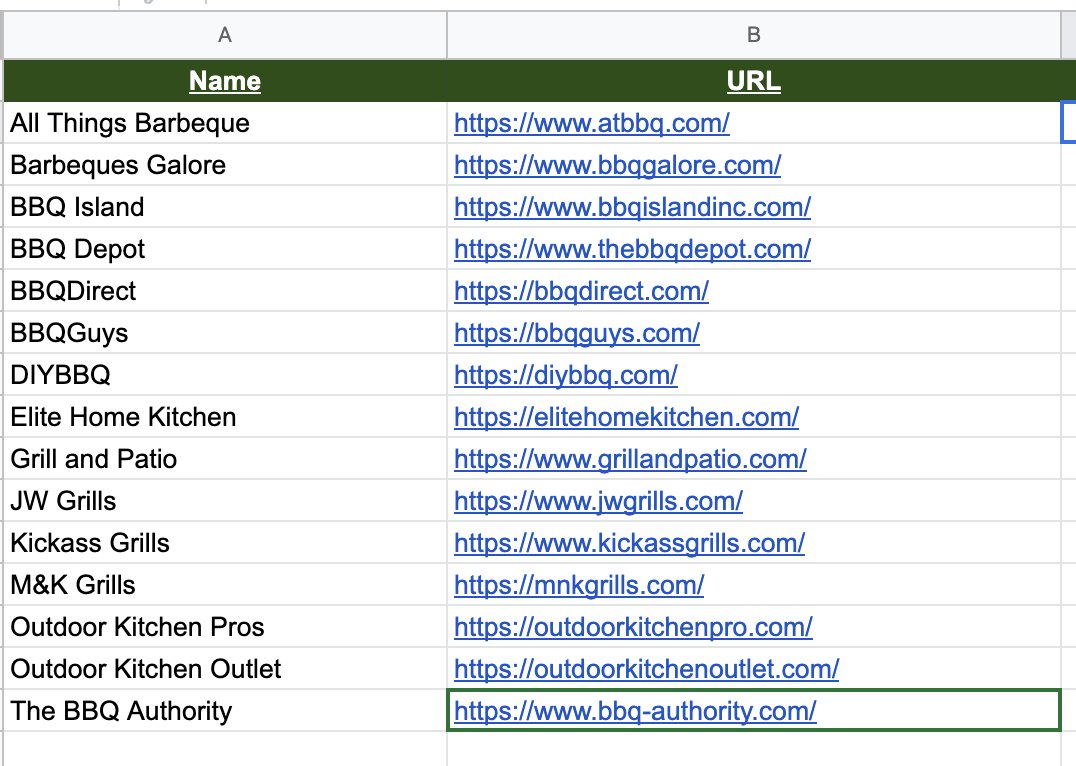Select the BBQGuys cell
Image resolution: width=1076 pixels, height=766 pixels.
click(x=225, y=333)
